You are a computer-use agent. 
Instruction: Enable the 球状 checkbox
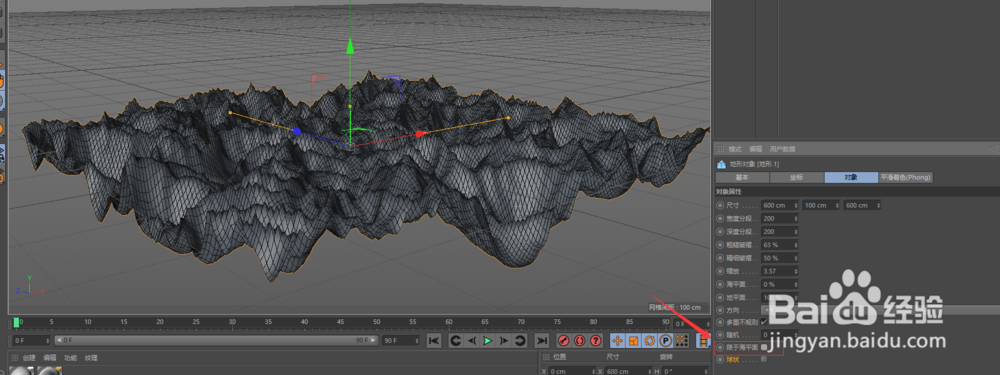click(764, 360)
